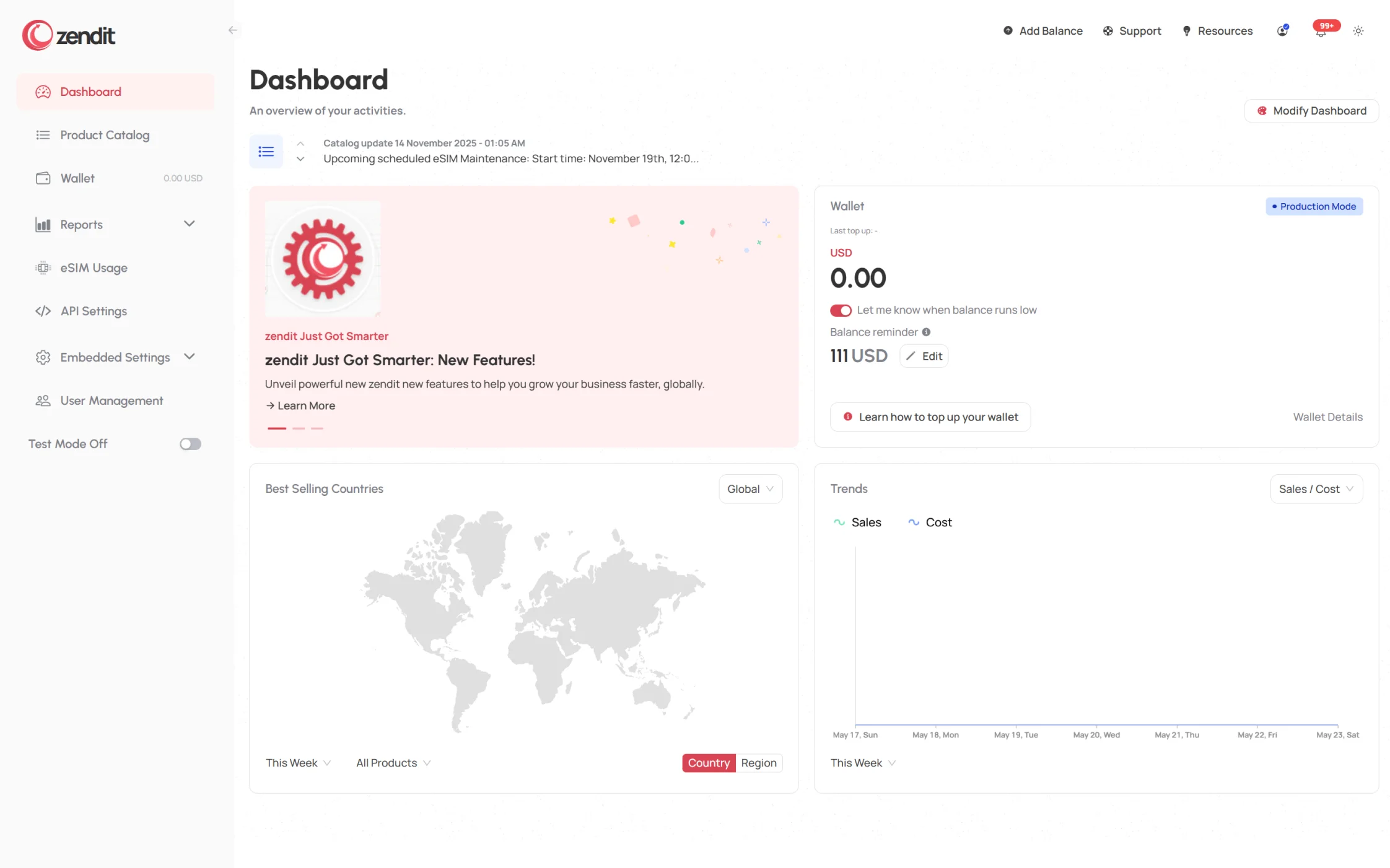Expand the Reports submenu chevron
Screen dimensions: 1390x868
[x=190, y=224]
